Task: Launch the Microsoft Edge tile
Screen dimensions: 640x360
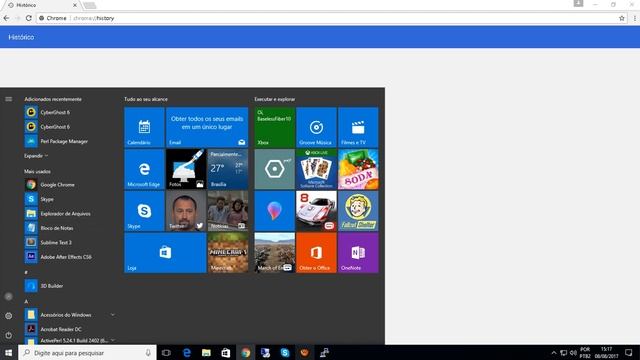Action: pyautogui.click(x=144, y=169)
